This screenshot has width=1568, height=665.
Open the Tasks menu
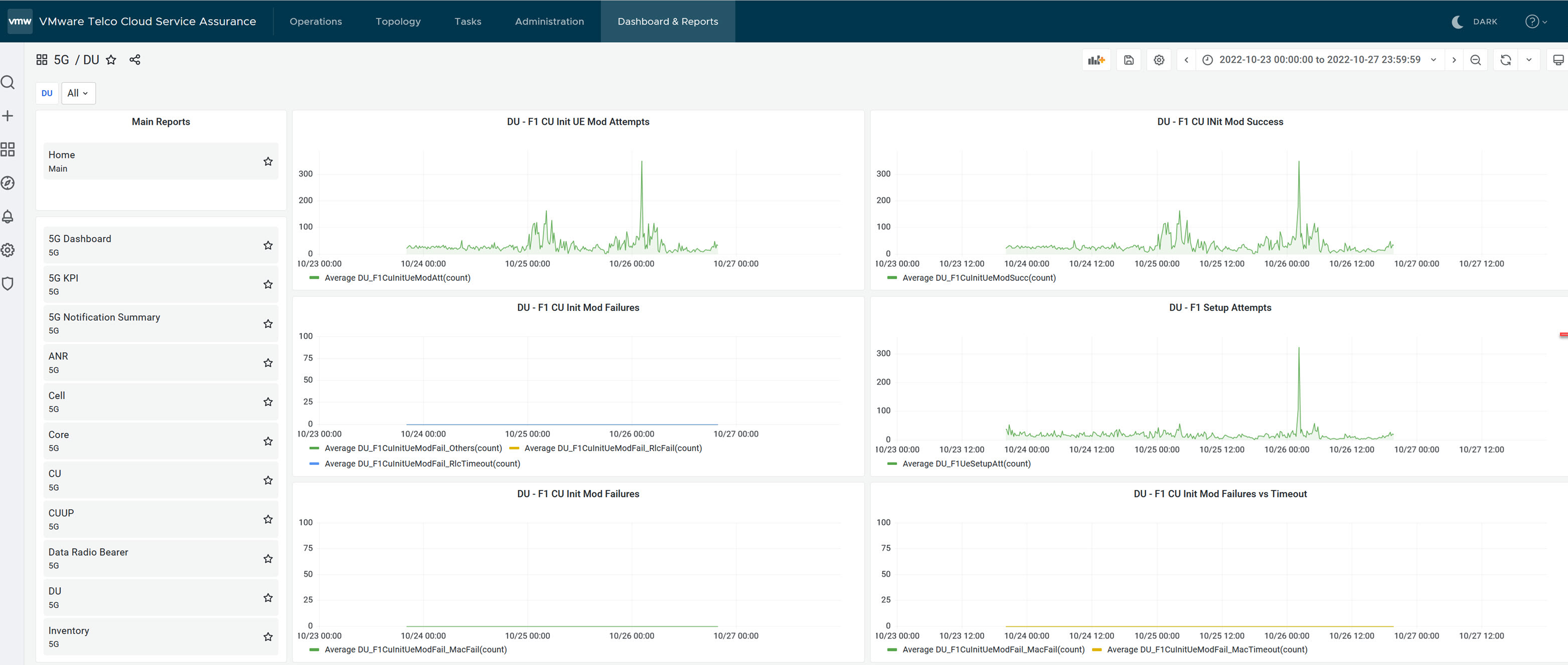[467, 21]
